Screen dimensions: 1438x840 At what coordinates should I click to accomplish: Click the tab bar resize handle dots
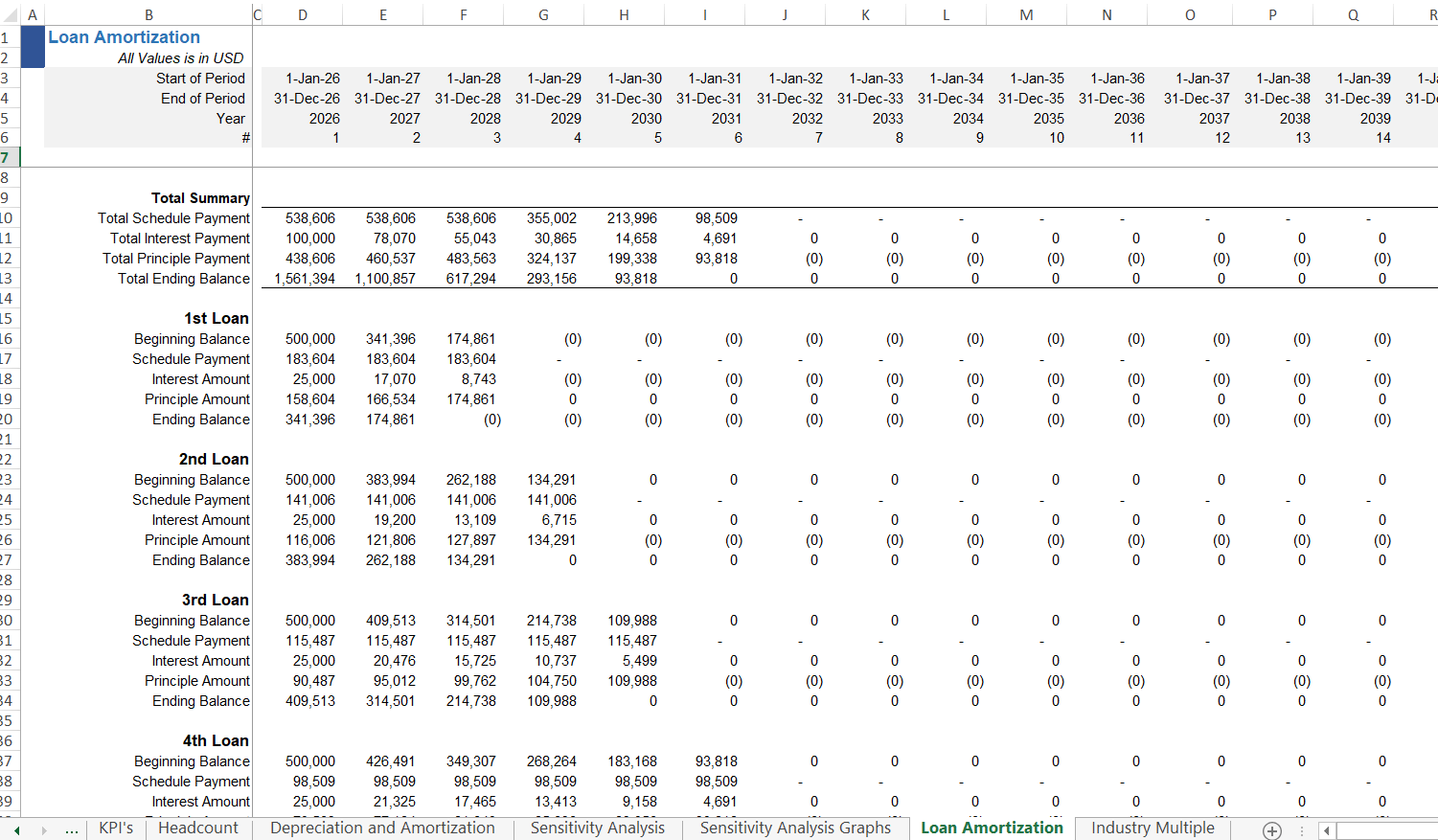1300,830
